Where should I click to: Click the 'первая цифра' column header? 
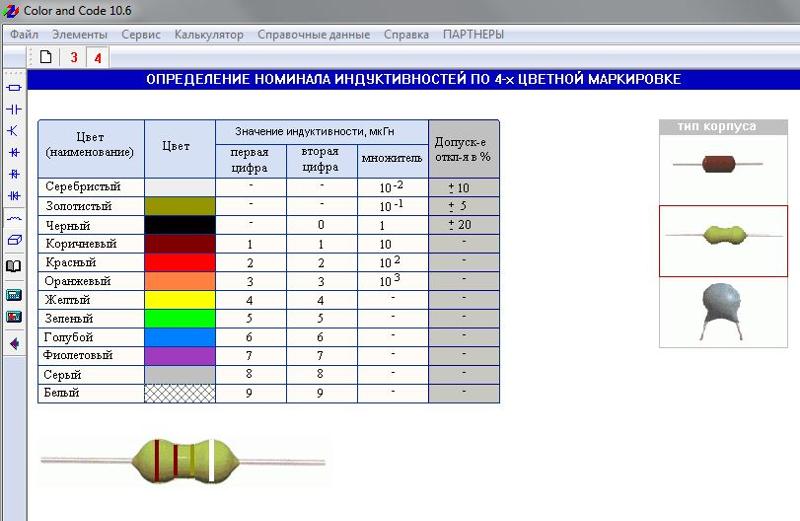click(249, 160)
